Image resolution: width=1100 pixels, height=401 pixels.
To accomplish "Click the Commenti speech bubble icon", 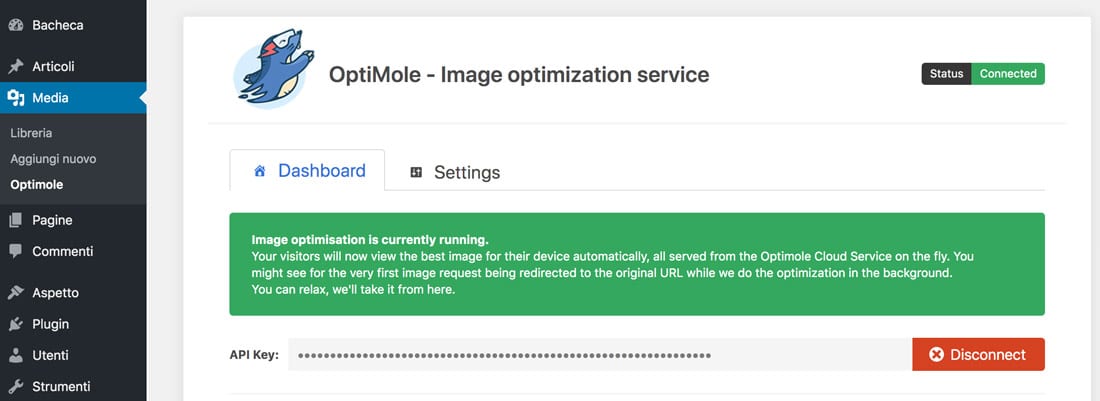I will point(15,251).
